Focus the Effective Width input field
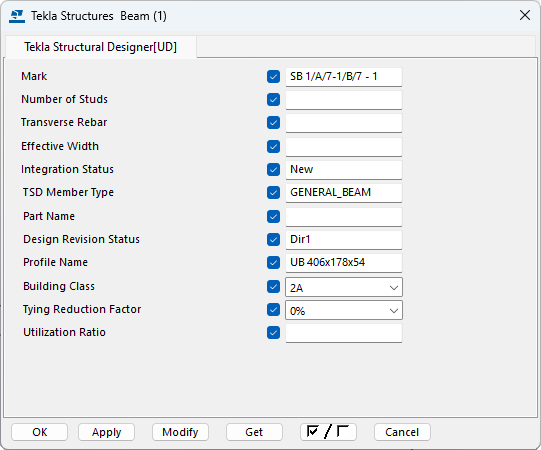This screenshot has height=450, width=541. click(344, 147)
